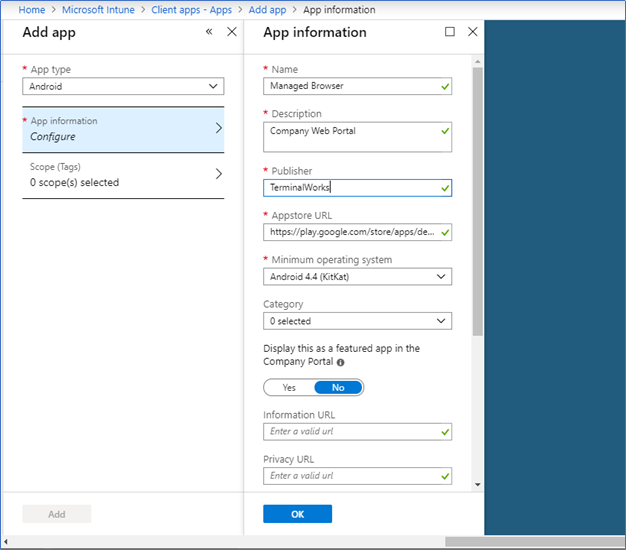Collapse the Add app blade with double chevron
The width and height of the screenshot is (626, 550).
209,32
